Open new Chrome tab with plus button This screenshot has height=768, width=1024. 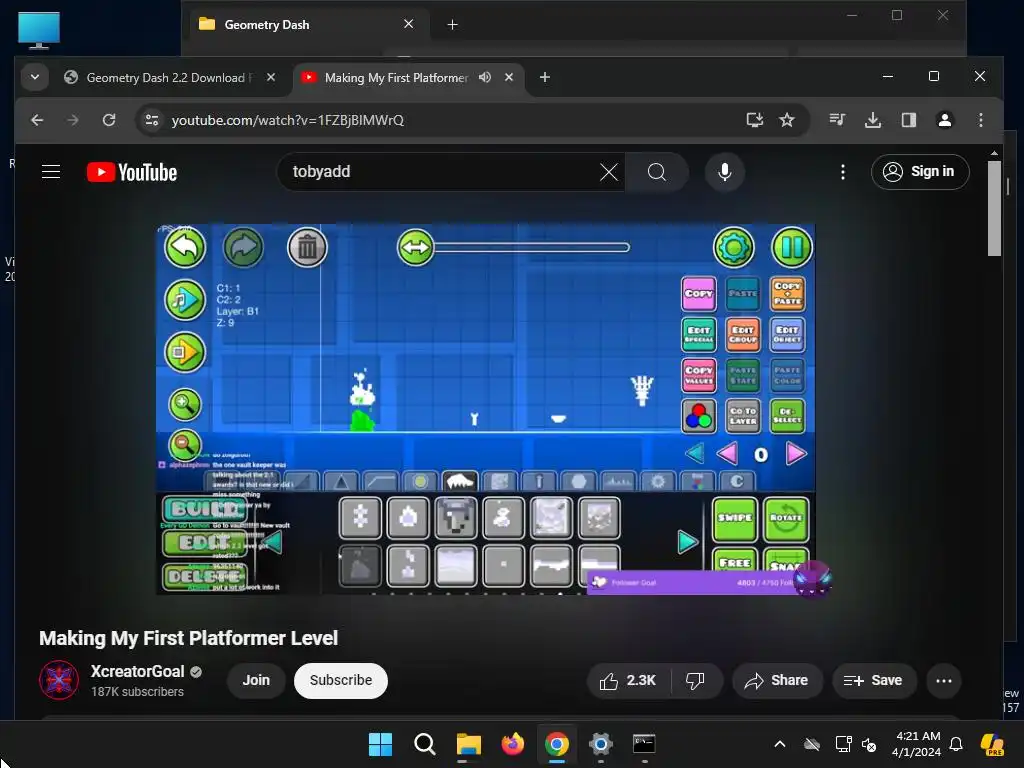click(545, 77)
